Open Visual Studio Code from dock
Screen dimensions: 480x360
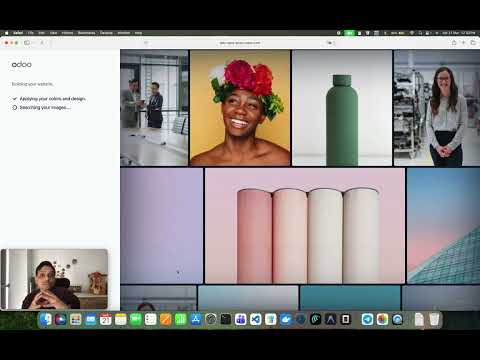click(256, 320)
